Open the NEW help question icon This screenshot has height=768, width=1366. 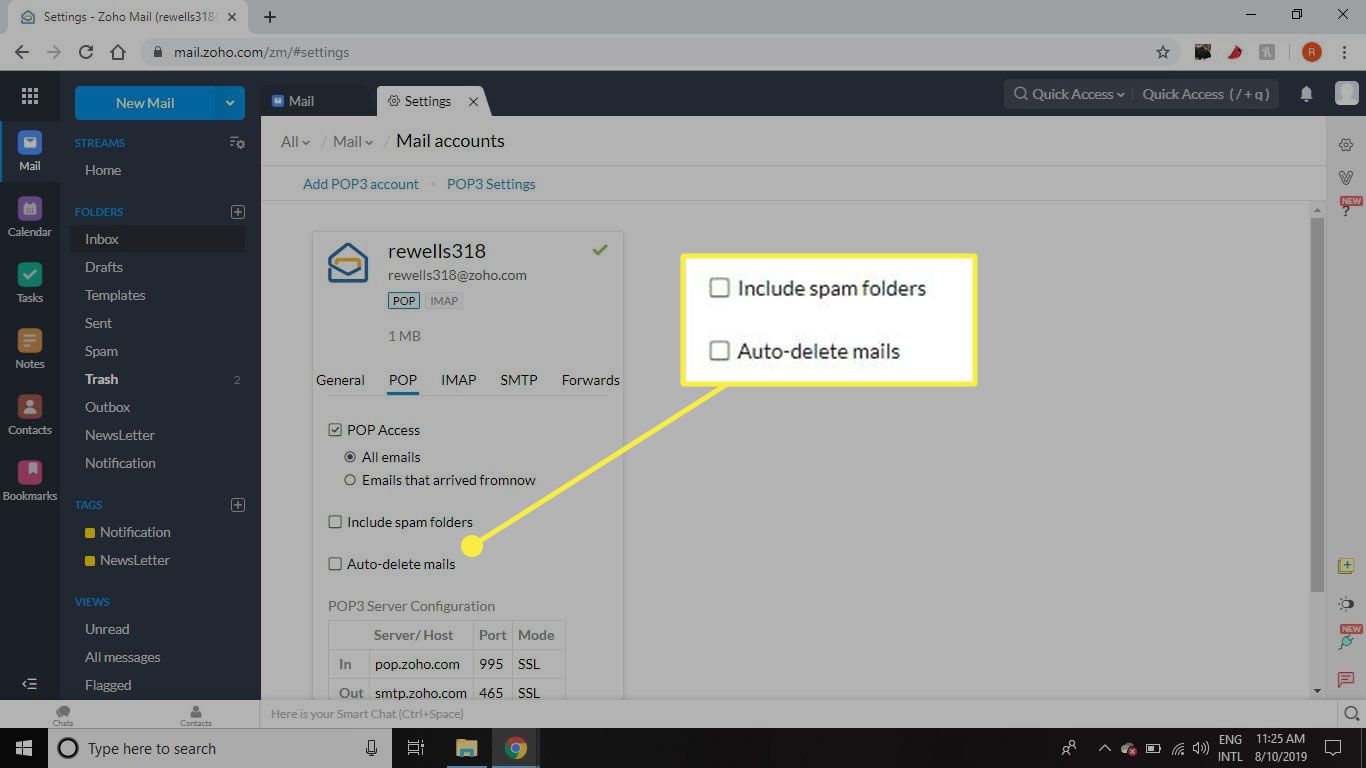coord(1347,207)
